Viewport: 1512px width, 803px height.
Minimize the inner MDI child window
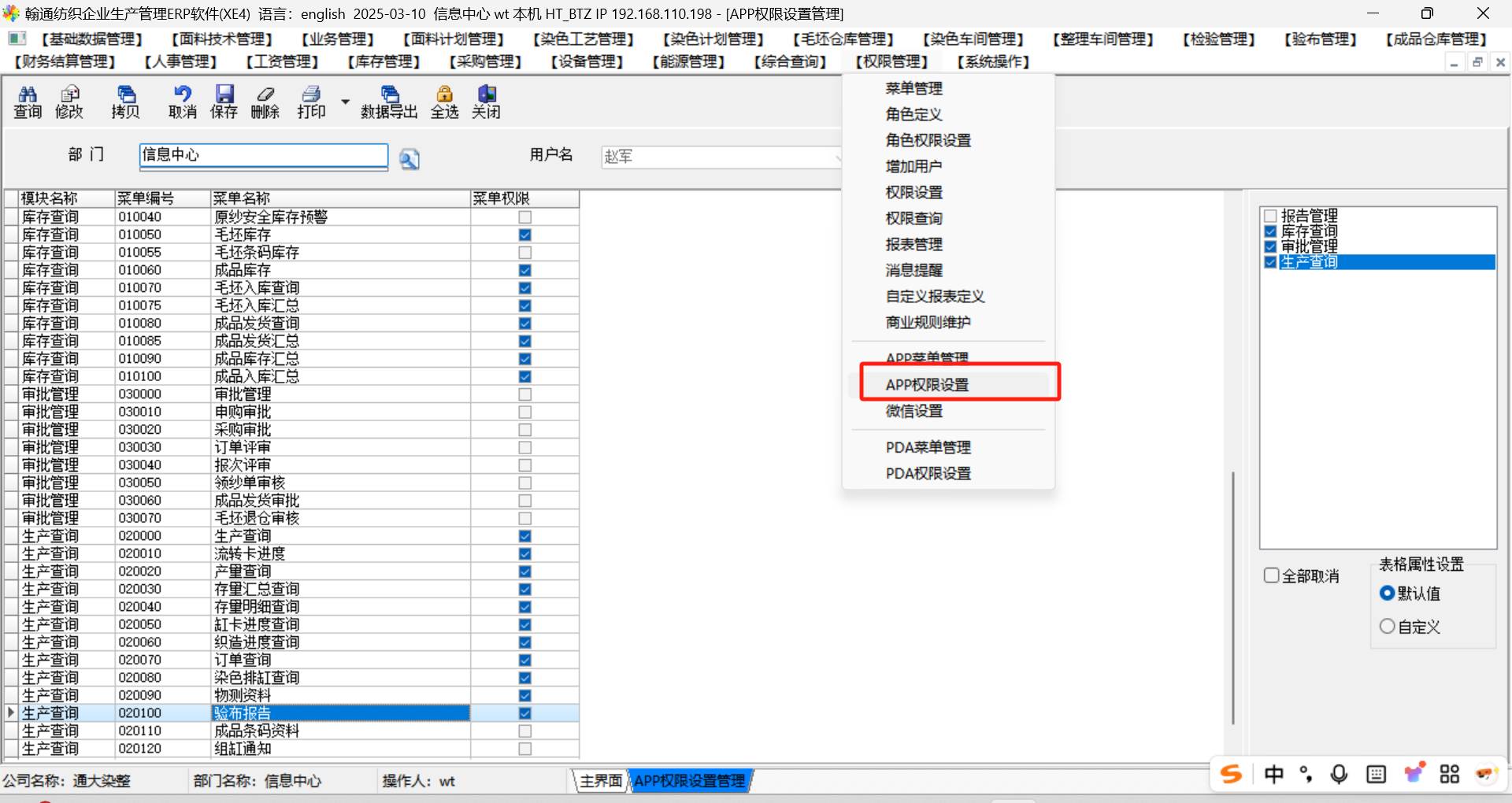tap(1455, 62)
